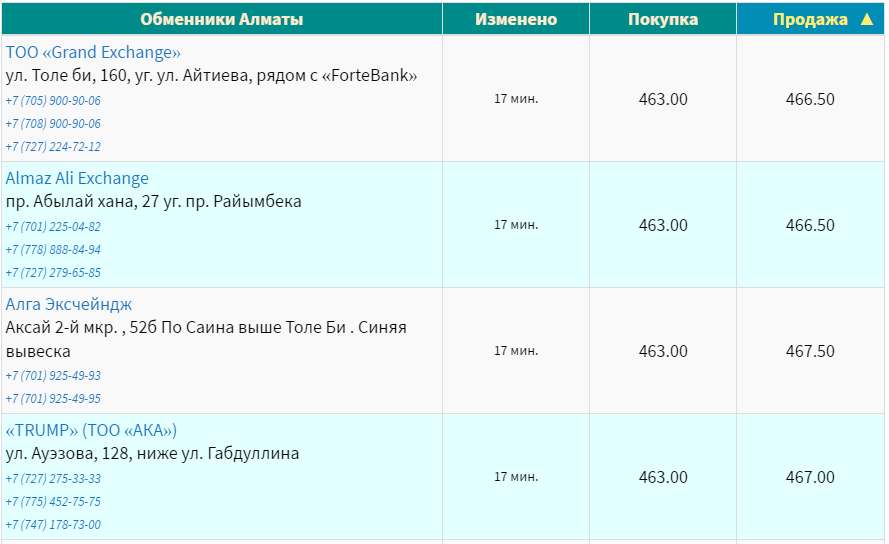Open the «TRUMP» (ТОО «АКА») link
This screenshot has width=889, height=544.
91,430
